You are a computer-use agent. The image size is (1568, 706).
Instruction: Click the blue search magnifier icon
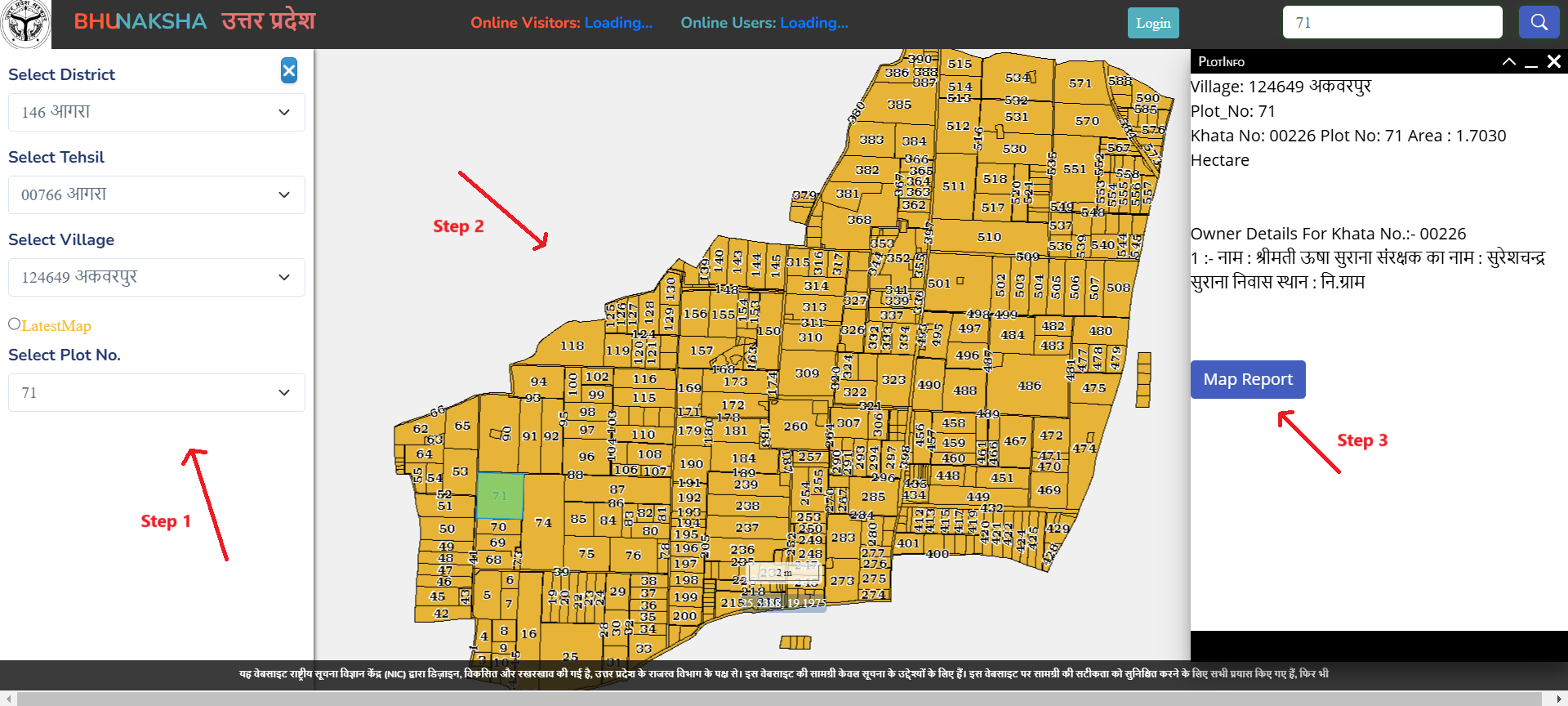coord(1539,22)
